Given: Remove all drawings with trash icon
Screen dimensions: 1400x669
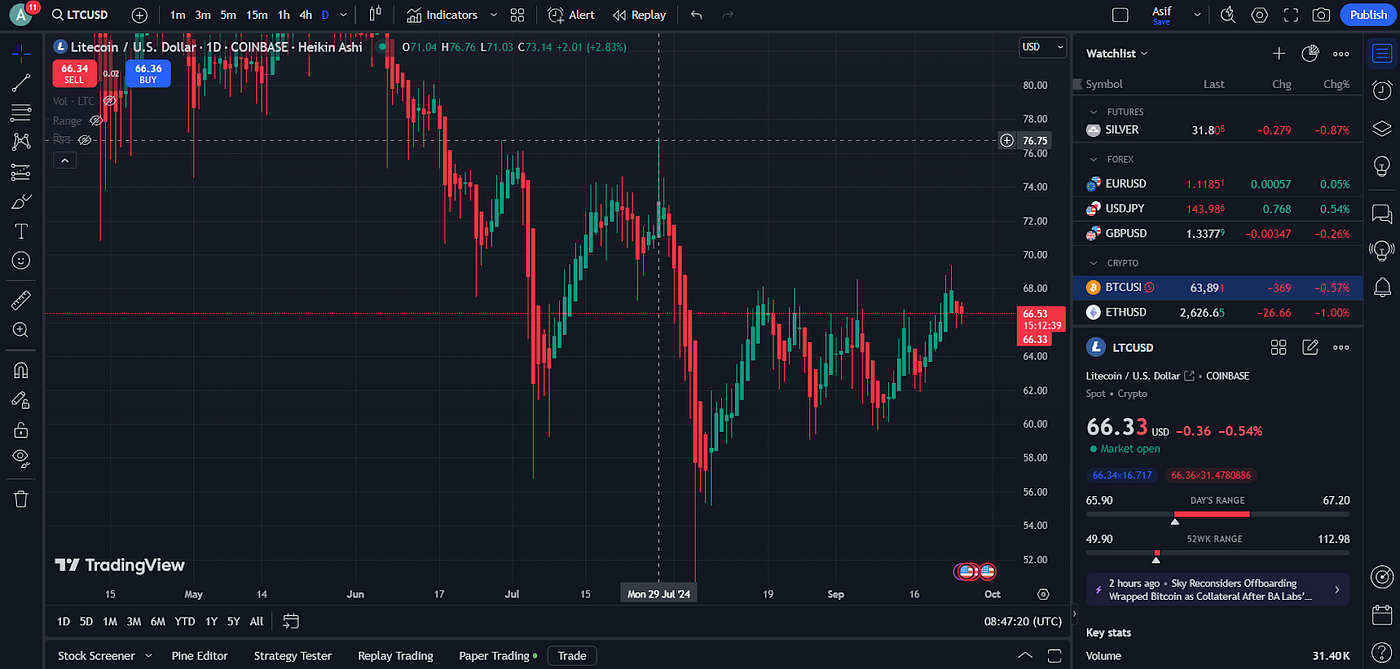Looking at the screenshot, I should click(20, 498).
